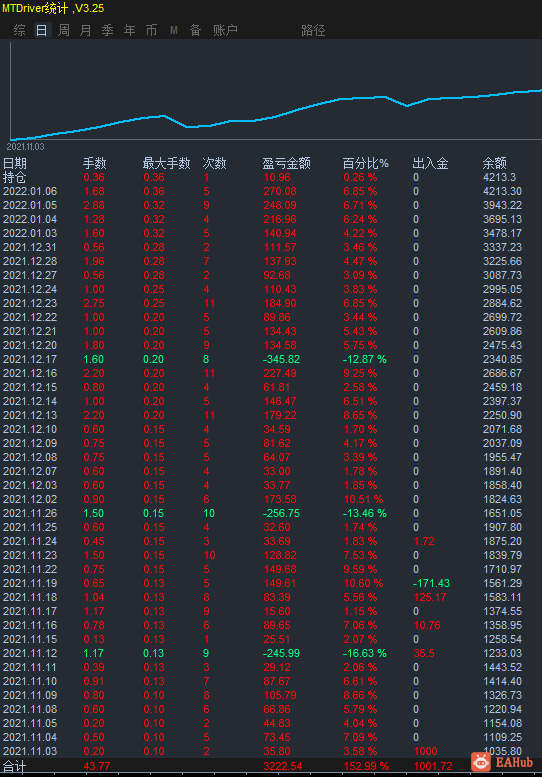Select the 2021.12.31 date row
542x777 pixels.
point(30,247)
